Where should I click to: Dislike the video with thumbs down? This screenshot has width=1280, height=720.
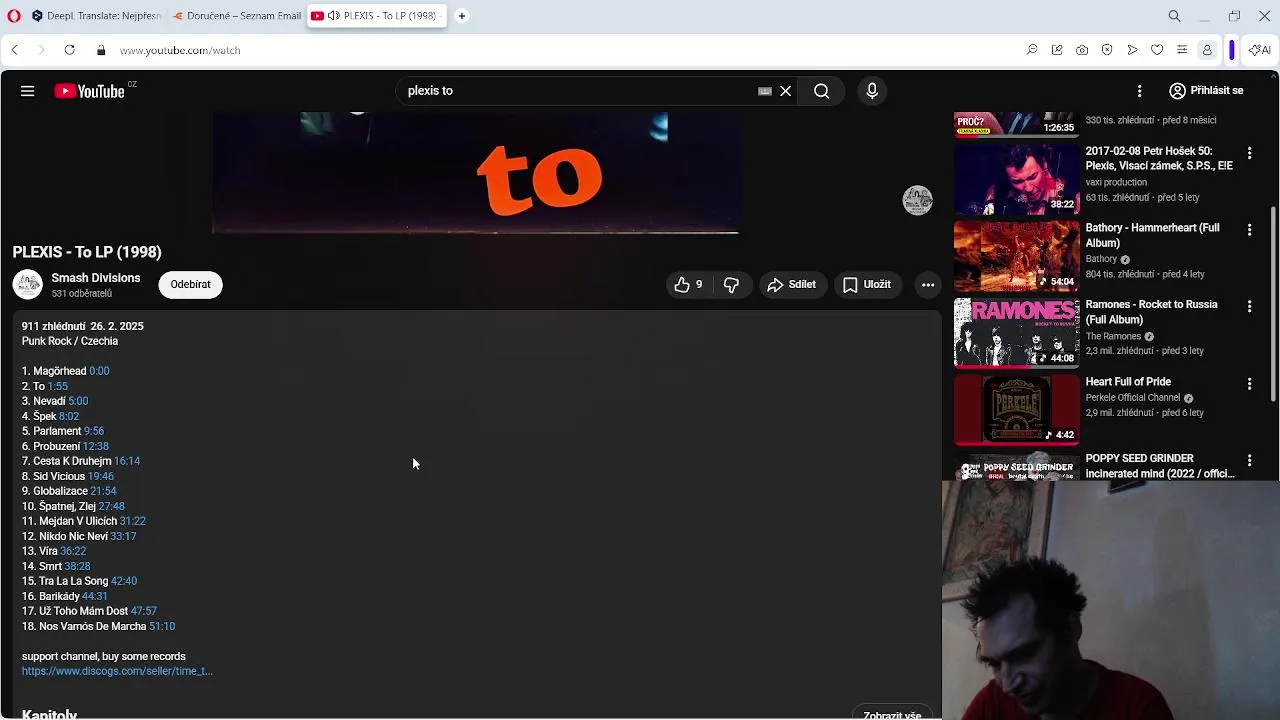[x=731, y=285]
